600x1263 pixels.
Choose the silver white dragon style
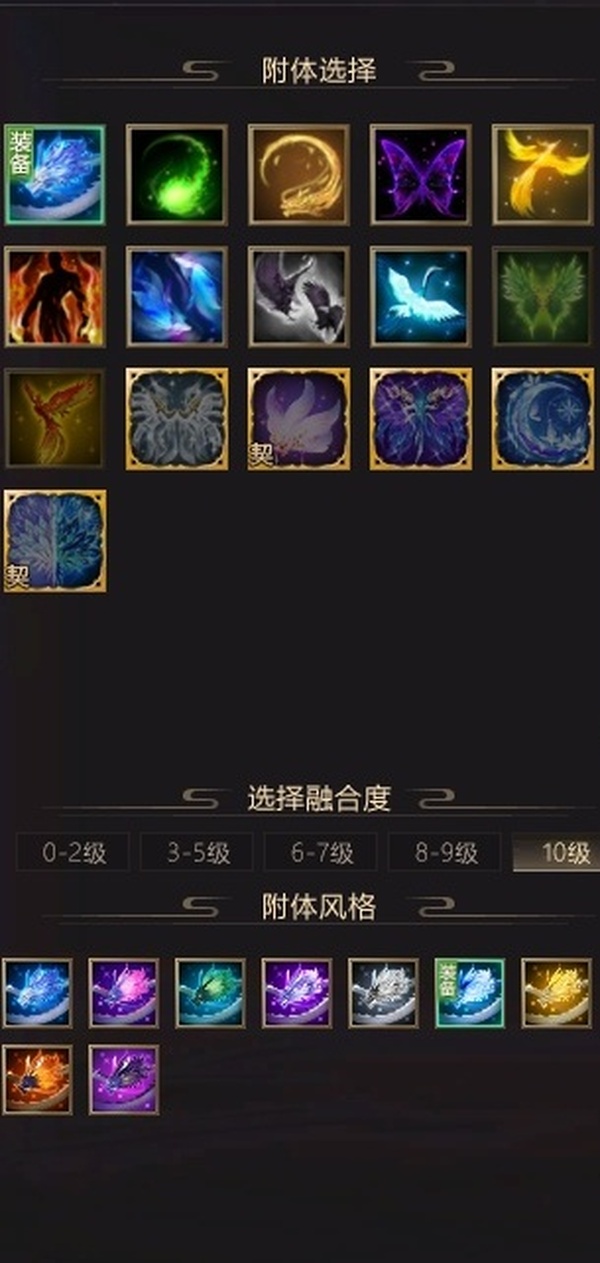384,993
